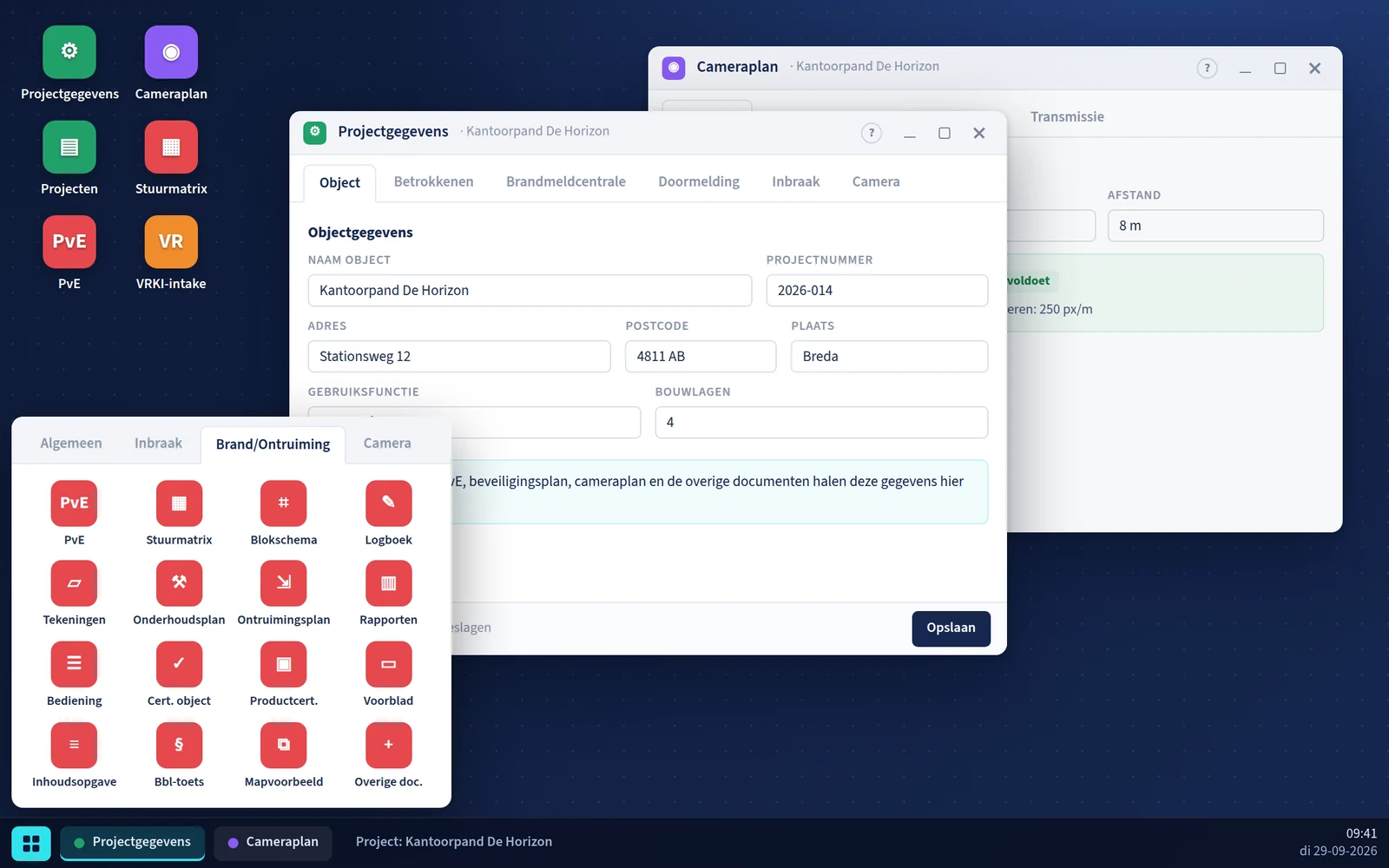Open the Camera tab in Projectgegevens
This screenshot has height=868, width=1389.
click(876, 181)
